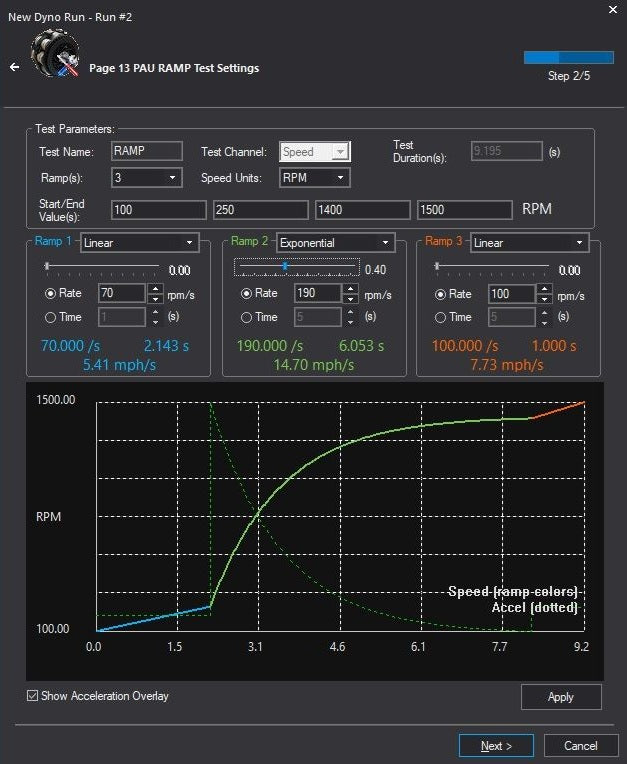The width and height of the screenshot is (627, 764).
Task: Click the Step 2/5 progress bar
Action: (569, 57)
